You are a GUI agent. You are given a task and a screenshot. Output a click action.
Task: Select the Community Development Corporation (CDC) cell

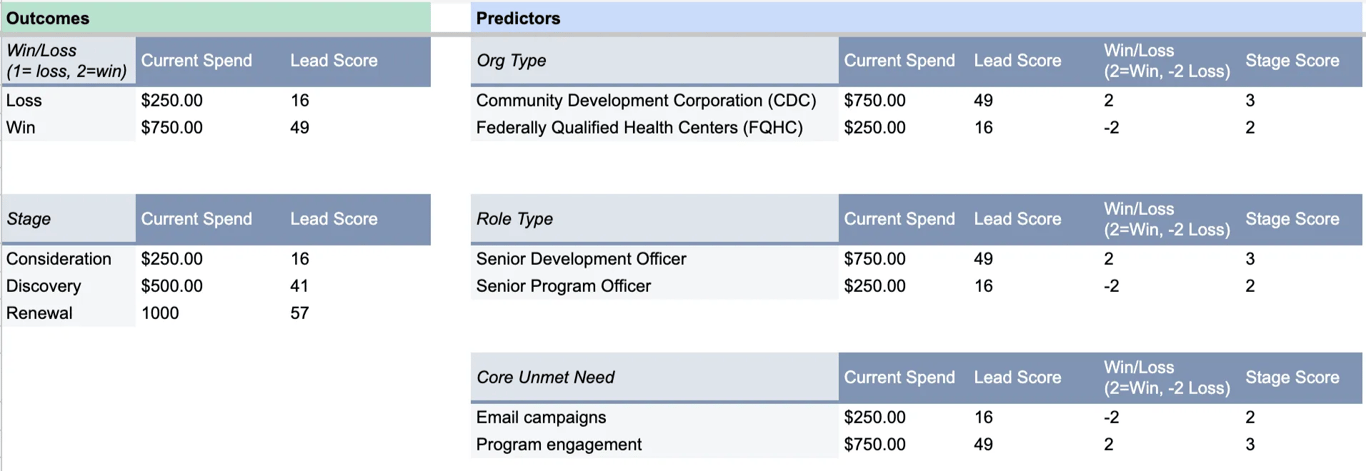[646, 101]
